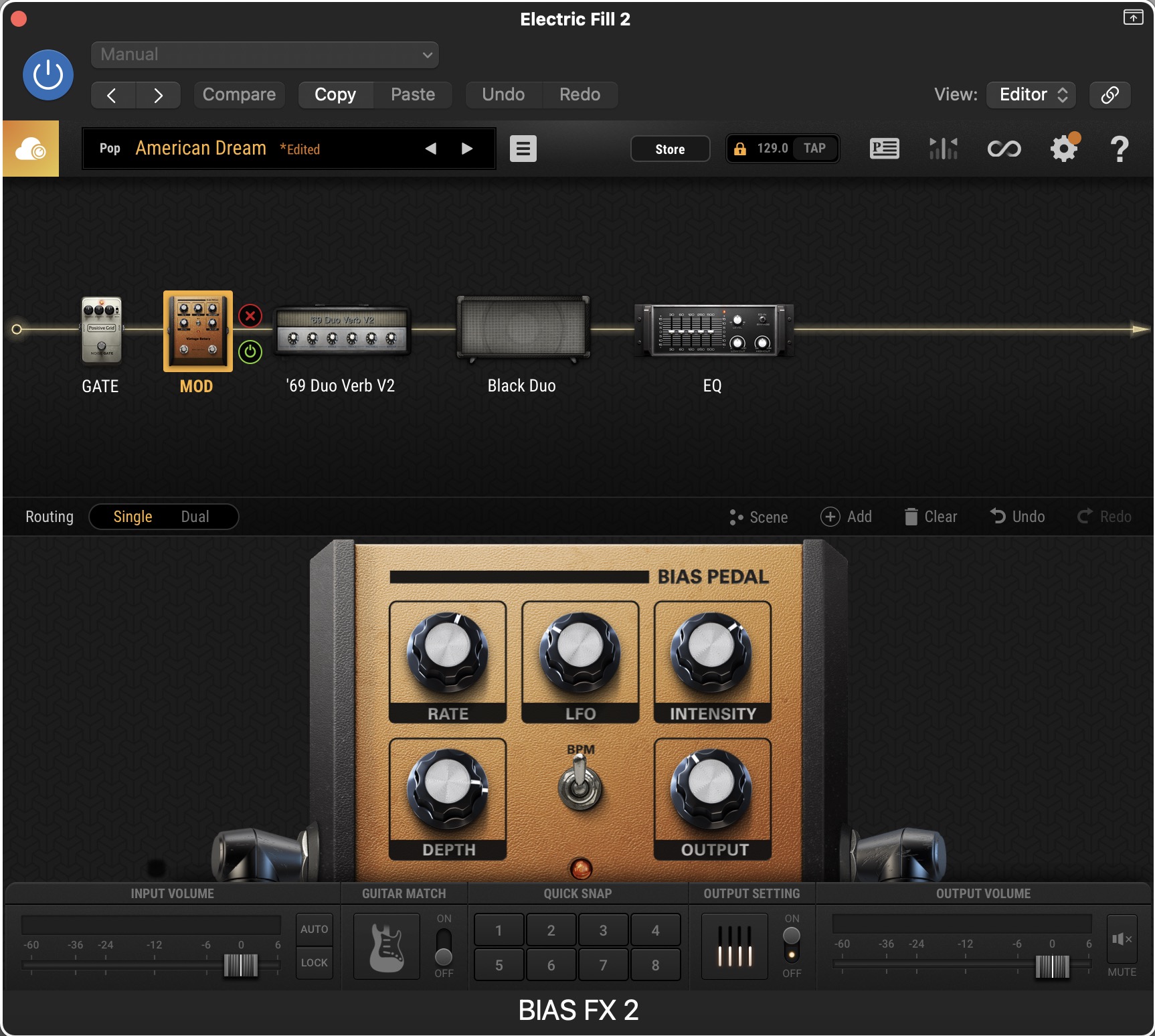Bypass MOD pedal with green power icon
This screenshot has height=1036, width=1155.
point(250,352)
